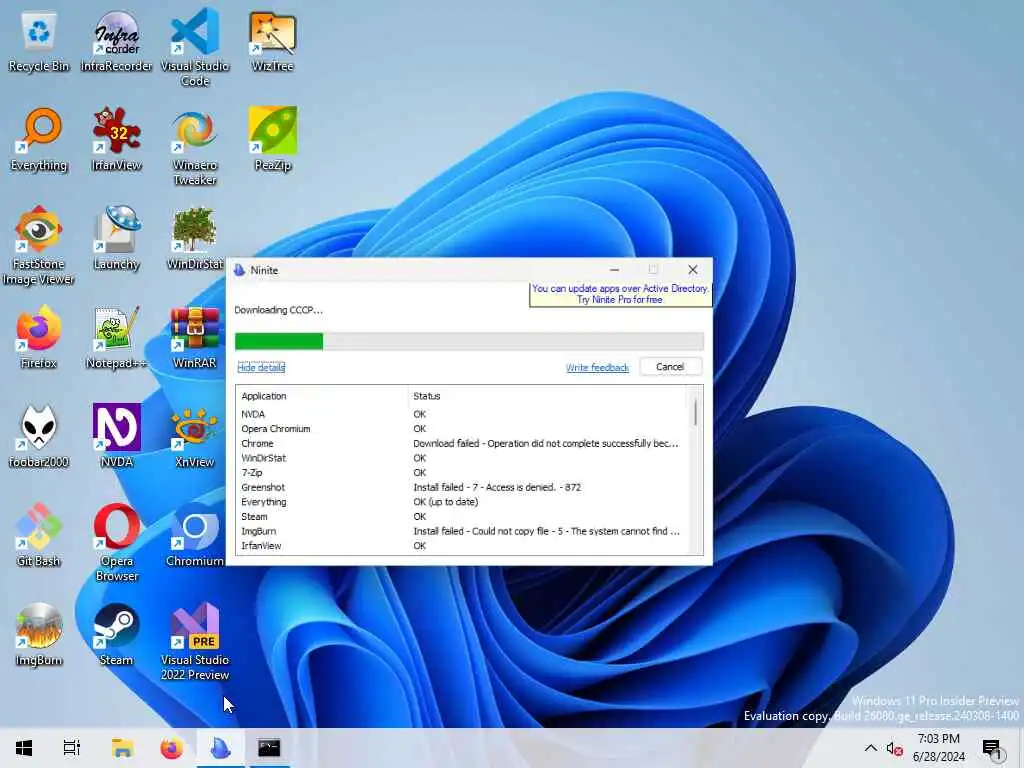Select the PeaZip desktop icon
This screenshot has width=1024, height=768.
(x=272, y=139)
